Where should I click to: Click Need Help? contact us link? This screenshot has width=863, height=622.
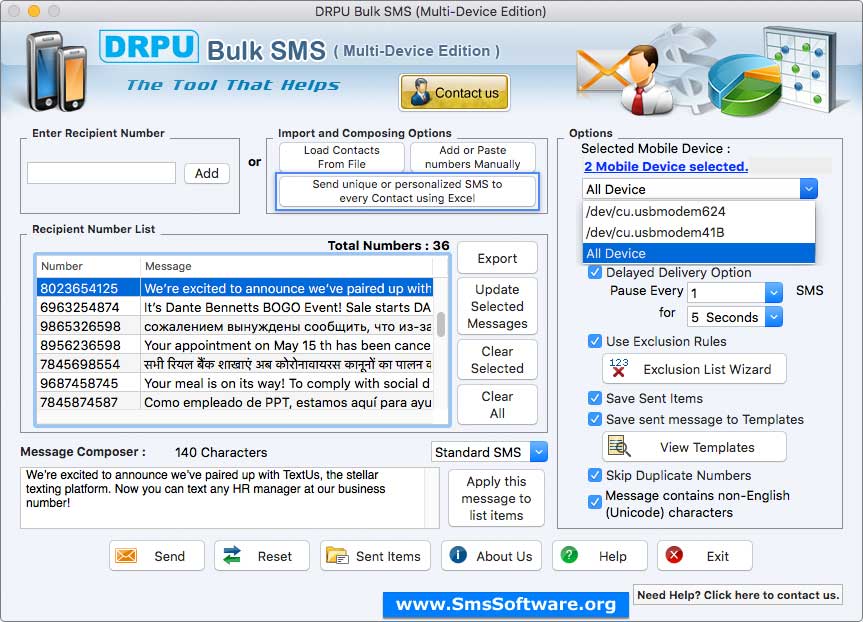click(x=738, y=594)
